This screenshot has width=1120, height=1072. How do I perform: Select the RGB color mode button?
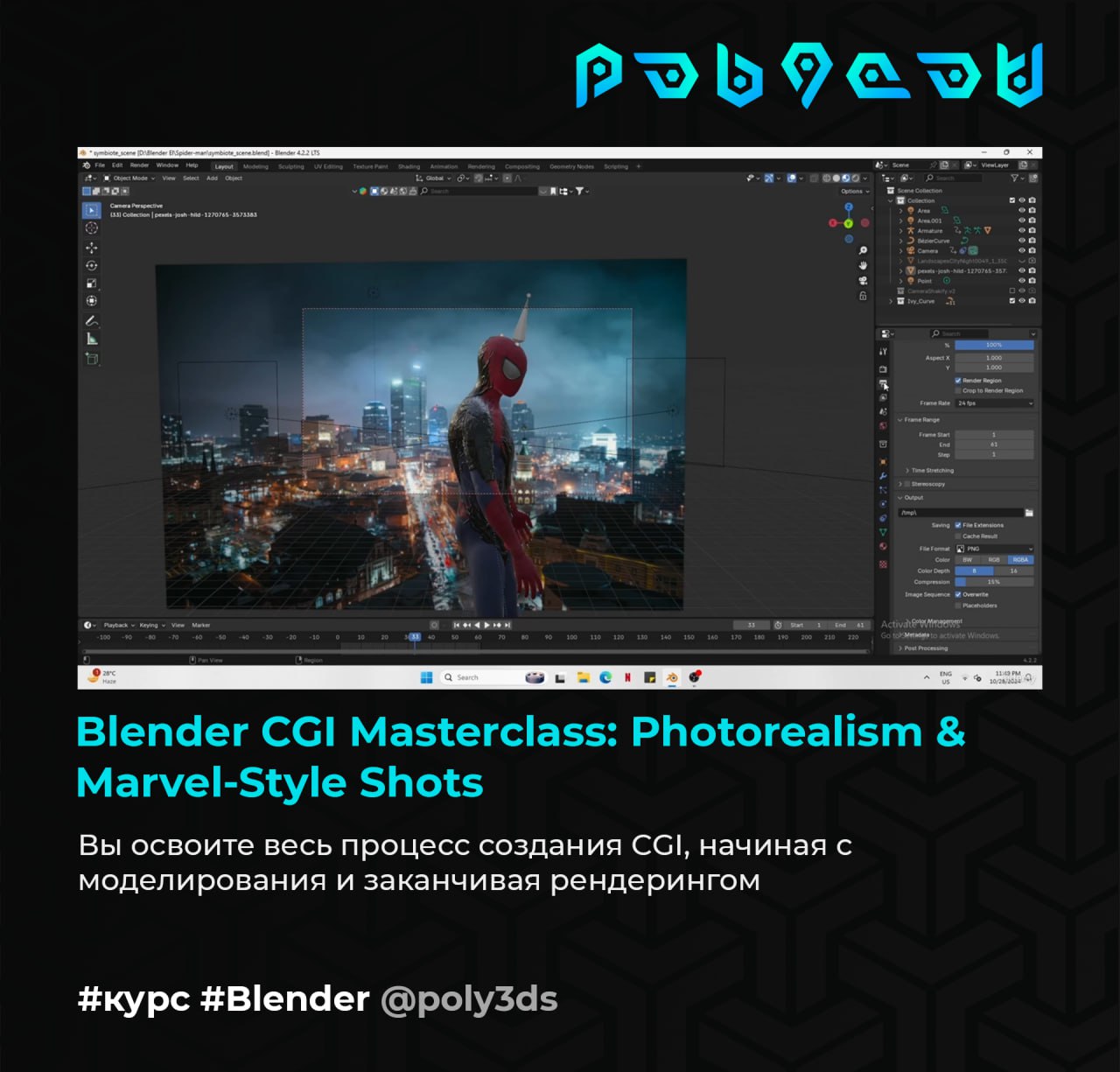[x=993, y=560]
